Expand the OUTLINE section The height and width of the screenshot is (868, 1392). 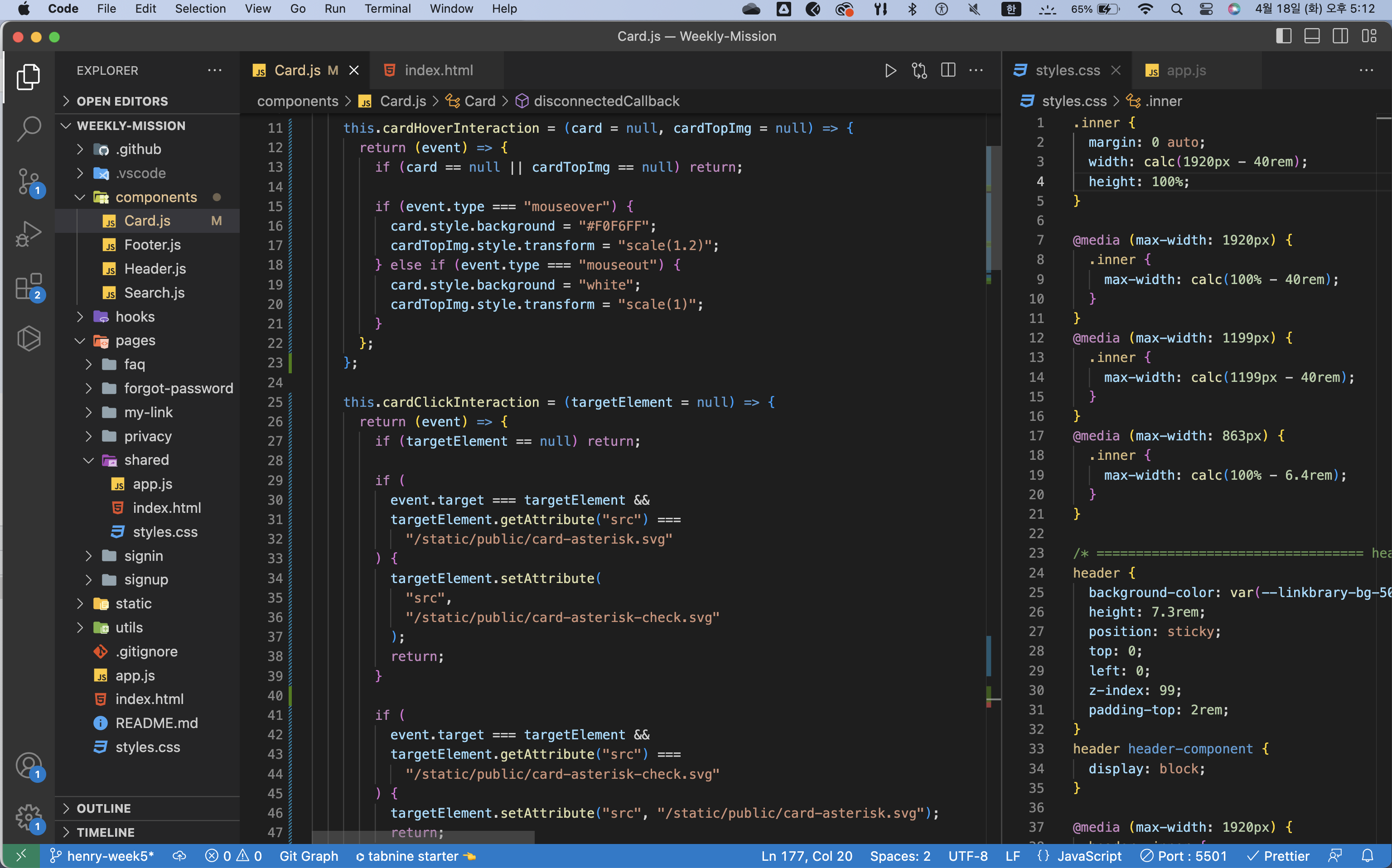pos(103,808)
